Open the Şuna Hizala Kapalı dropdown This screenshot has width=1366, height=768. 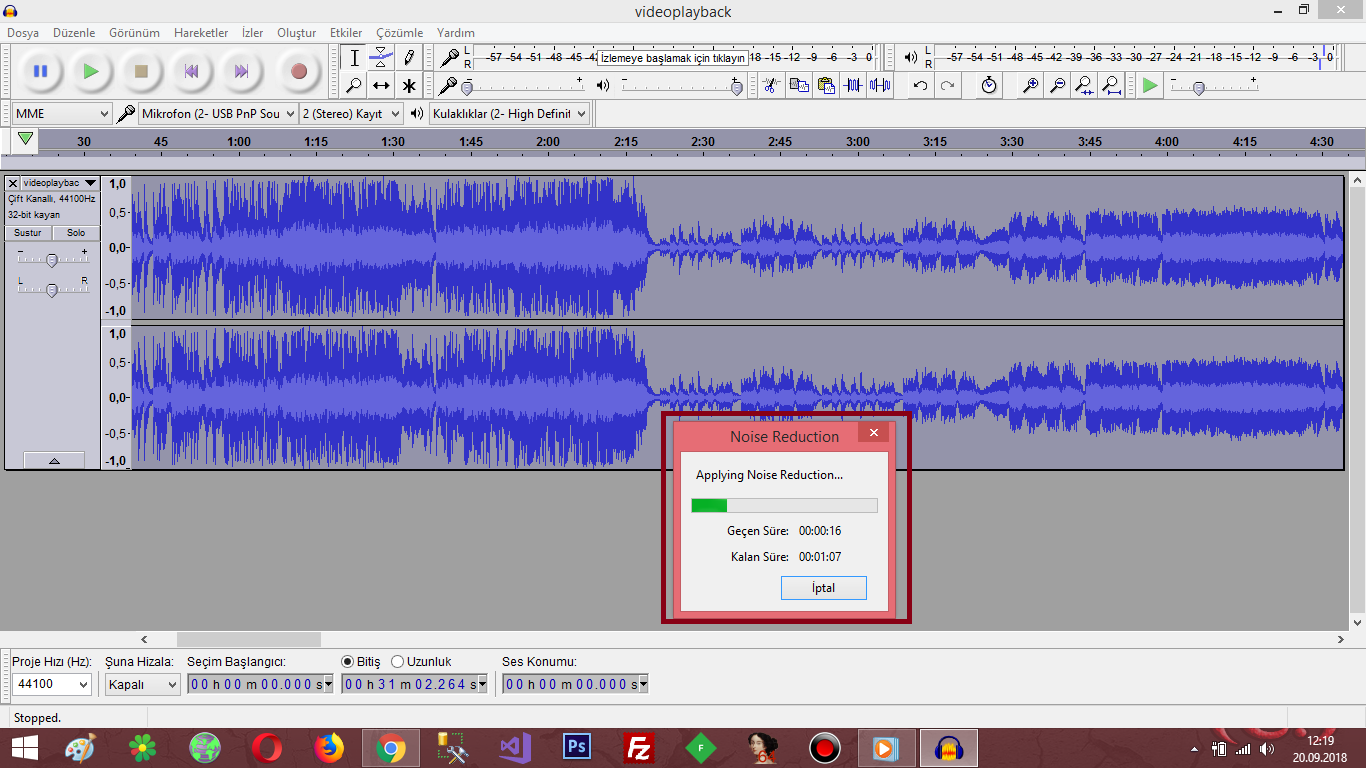coord(143,684)
